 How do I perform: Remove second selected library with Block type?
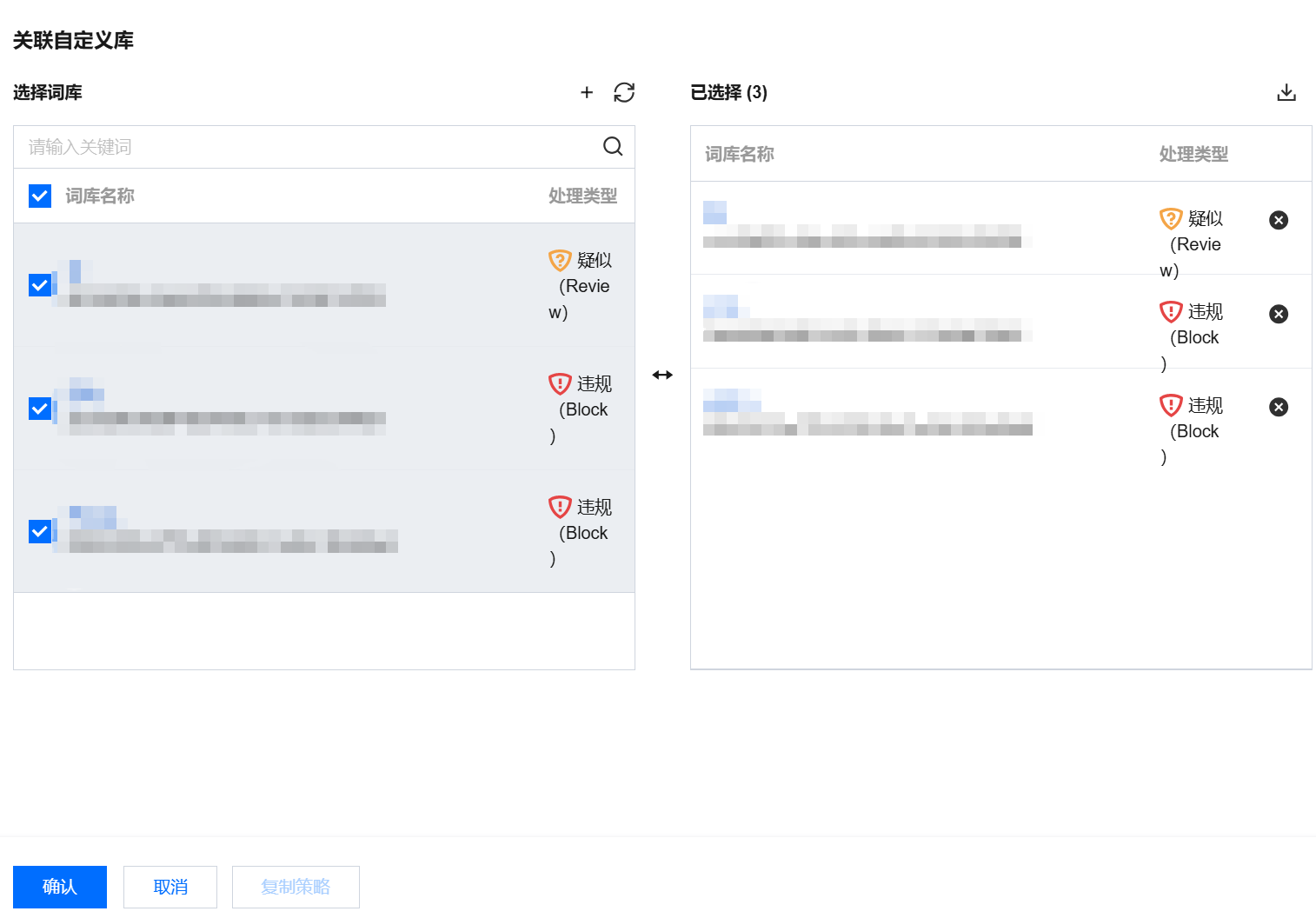coord(1279,314)
